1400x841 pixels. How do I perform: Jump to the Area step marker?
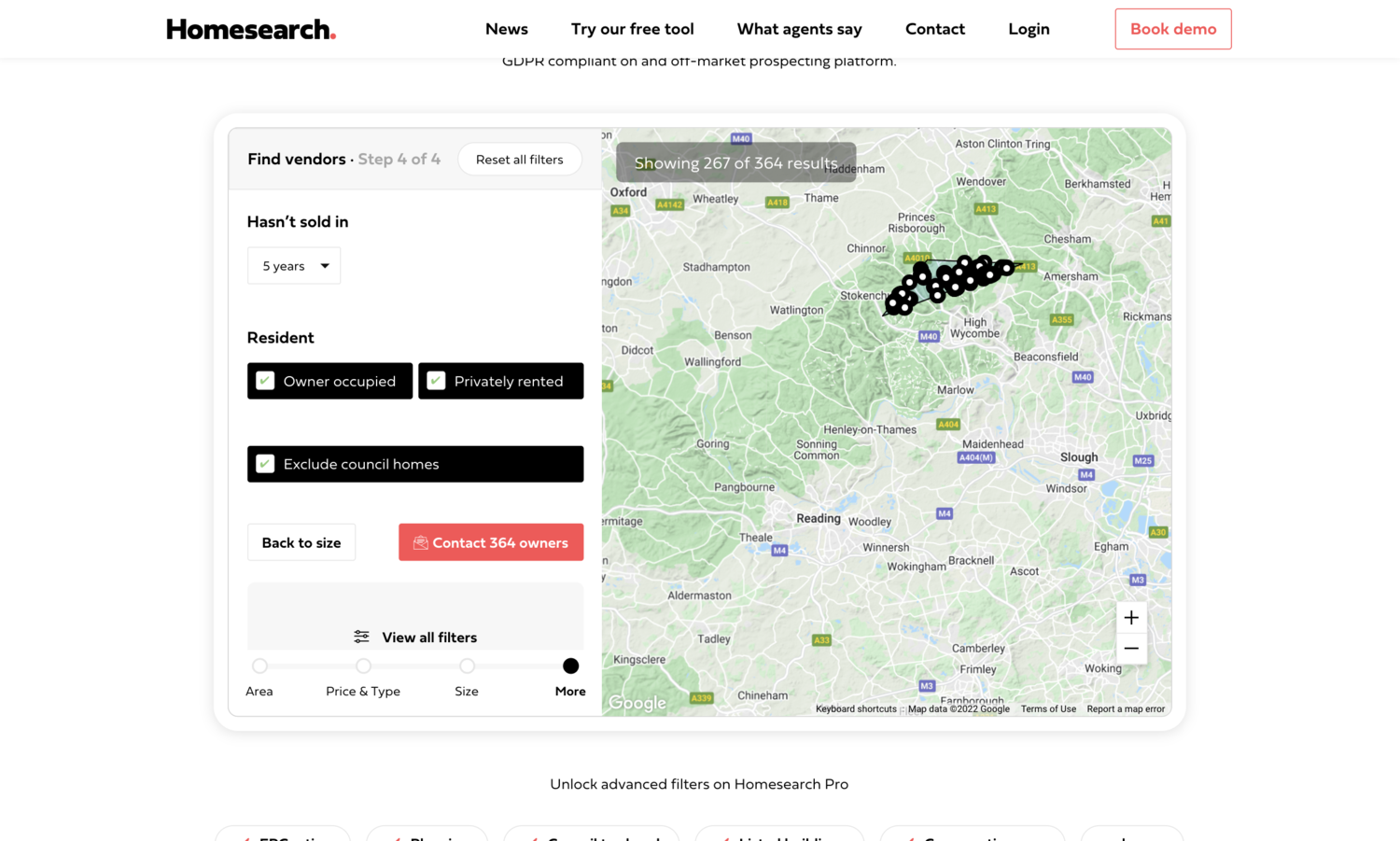259,666
